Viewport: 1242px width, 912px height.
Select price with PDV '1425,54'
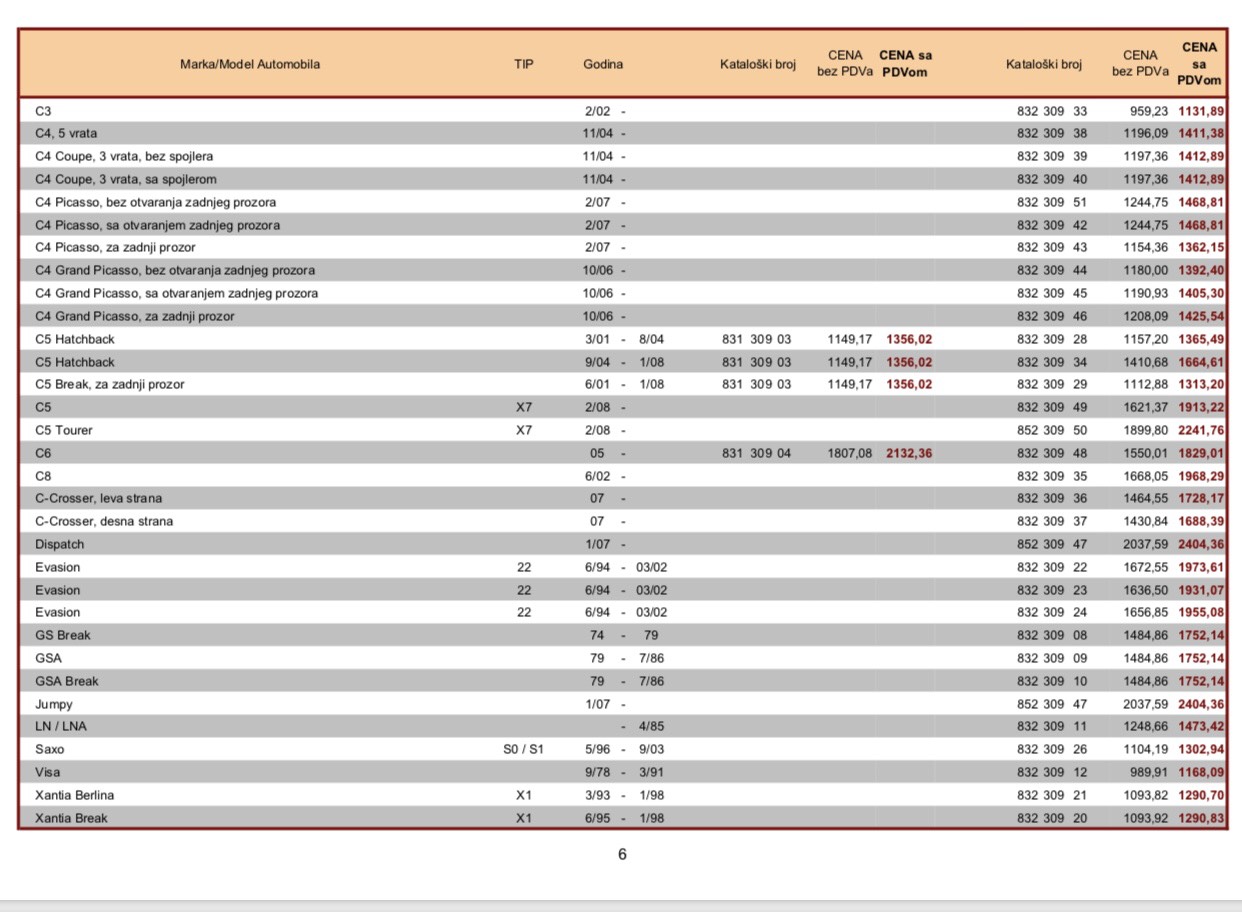[1202, 316]
